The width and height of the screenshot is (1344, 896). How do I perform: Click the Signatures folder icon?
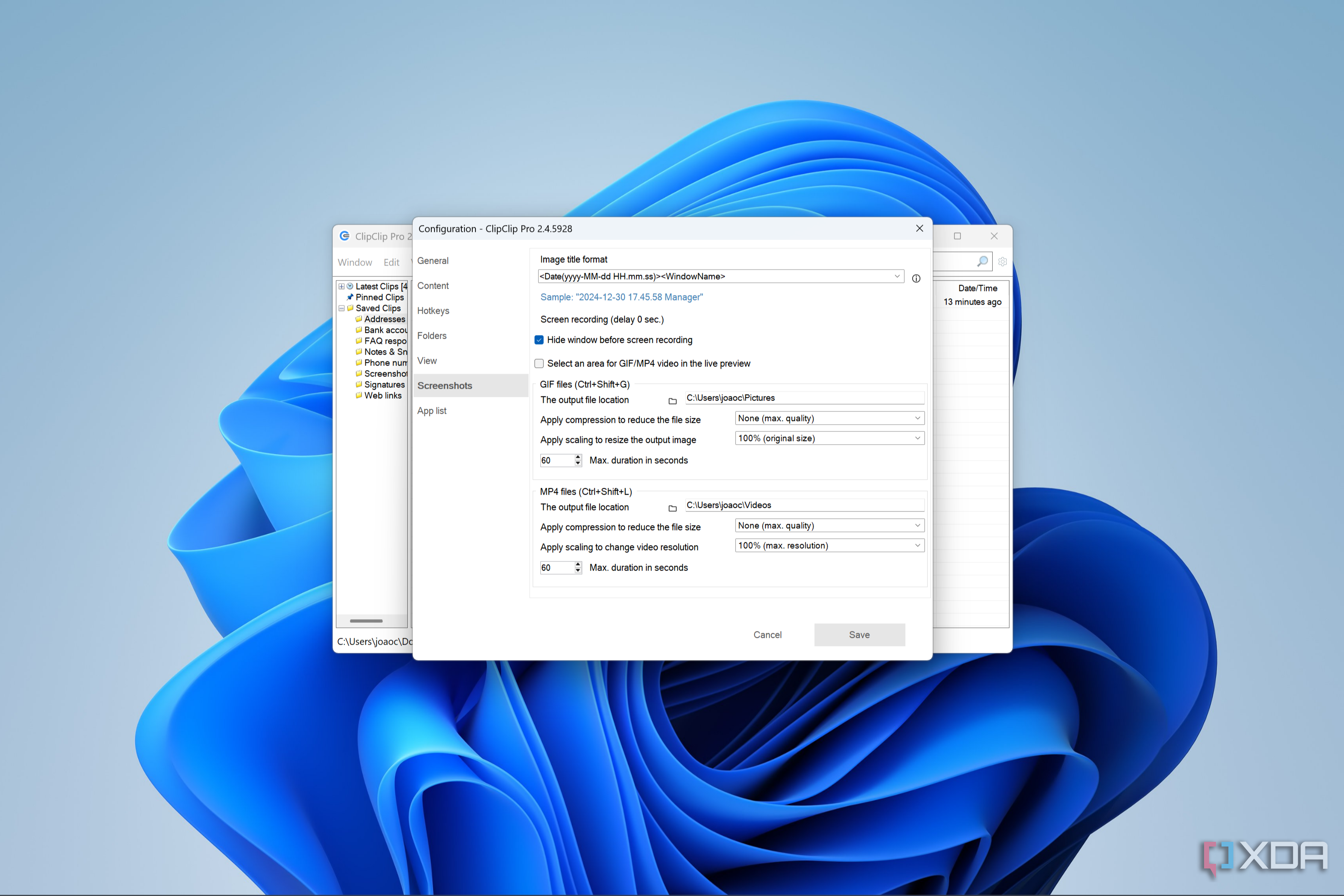(x=359, y=385)
